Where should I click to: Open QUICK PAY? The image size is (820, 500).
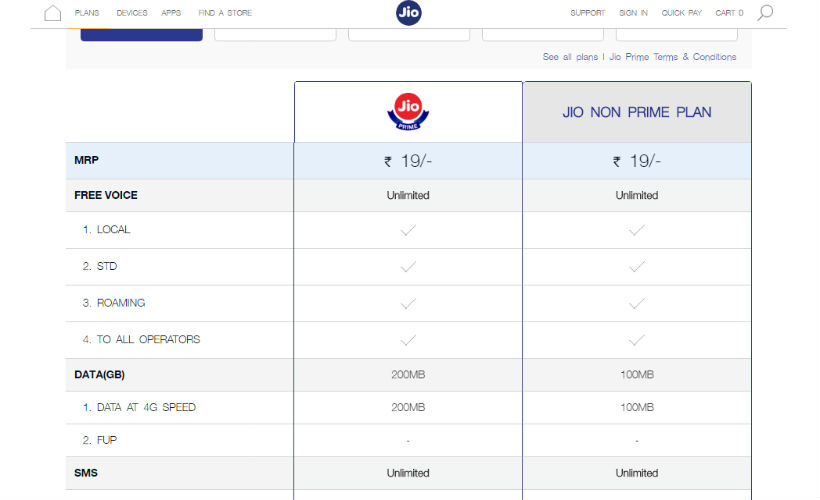click(681, 13)
